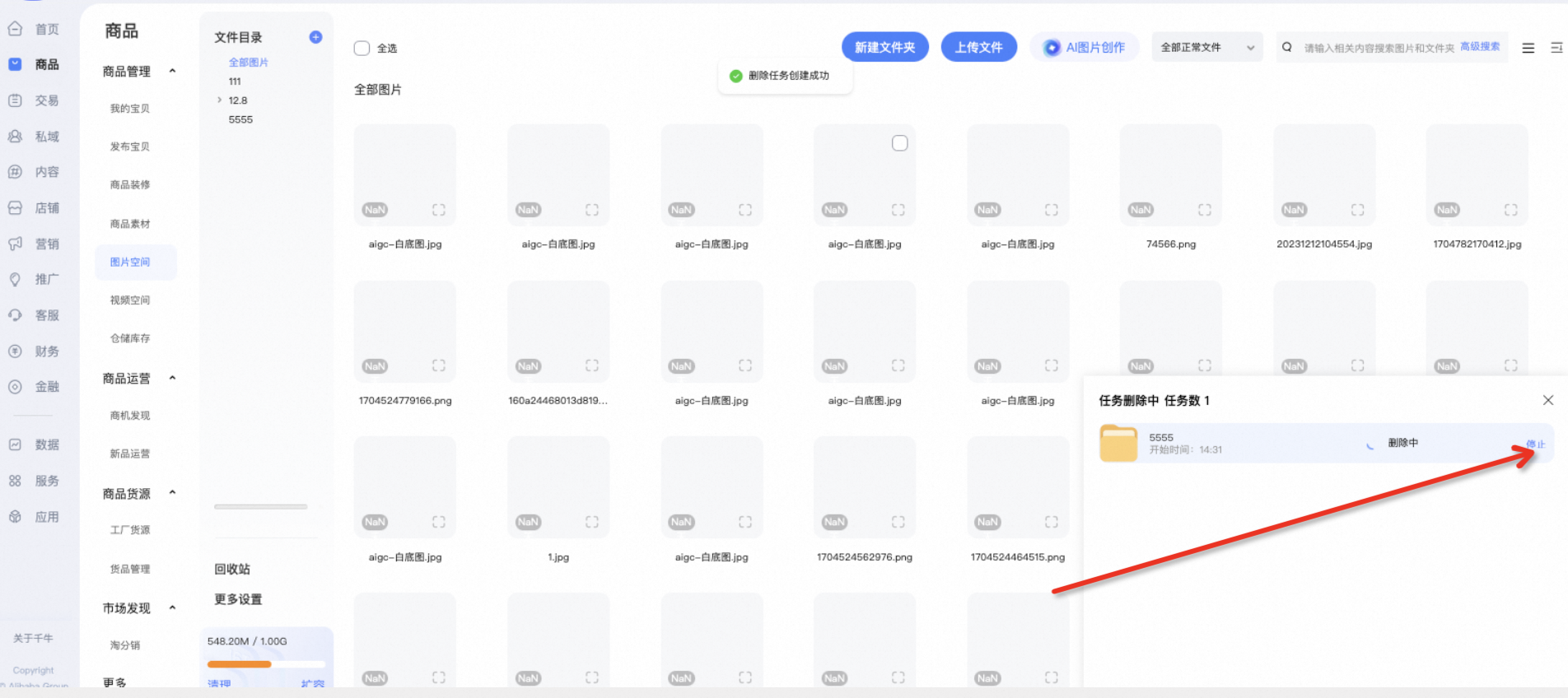Open the 商机发现 menu item
The width and height of the screenshot is (1568, 698).
point(130,416)
